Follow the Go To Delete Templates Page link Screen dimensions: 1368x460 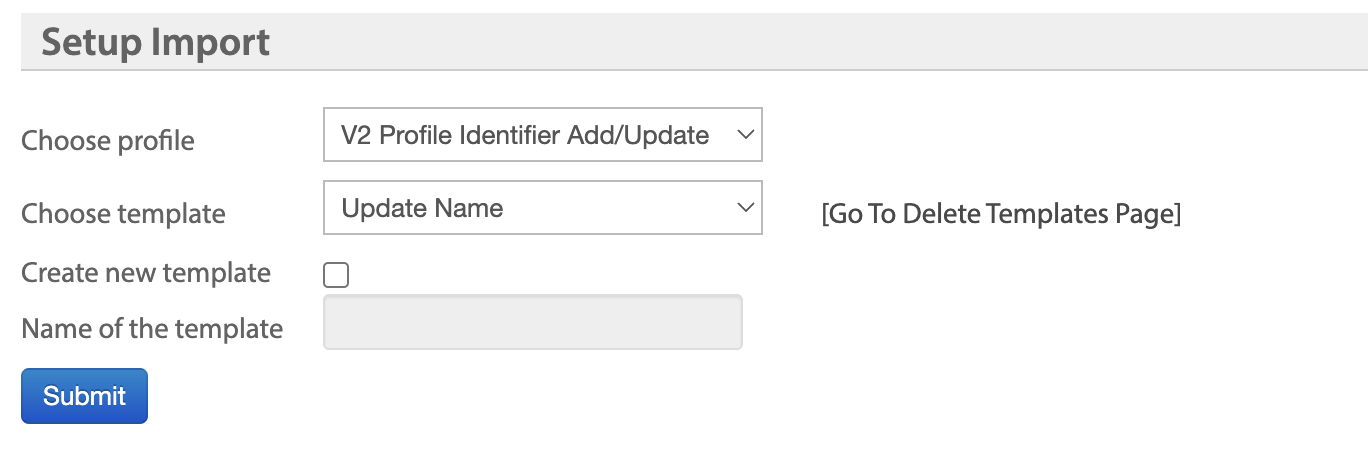pos(1001,214)
